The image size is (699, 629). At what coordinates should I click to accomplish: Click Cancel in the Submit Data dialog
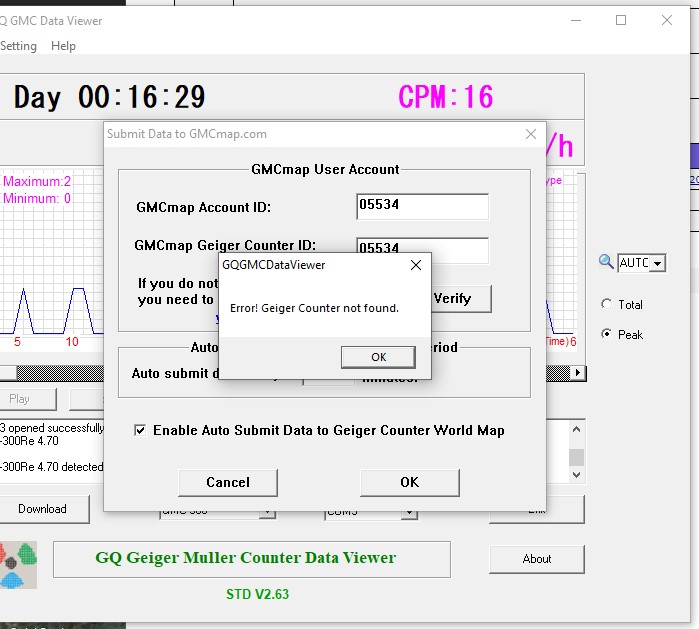(x=228, y=482)
